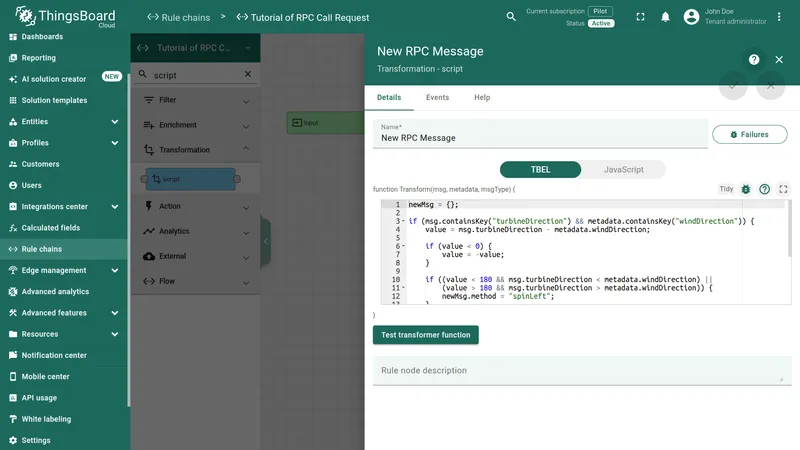Expand the Analytics node group
This screenshot has width=800, height=450.
point(195,232)
